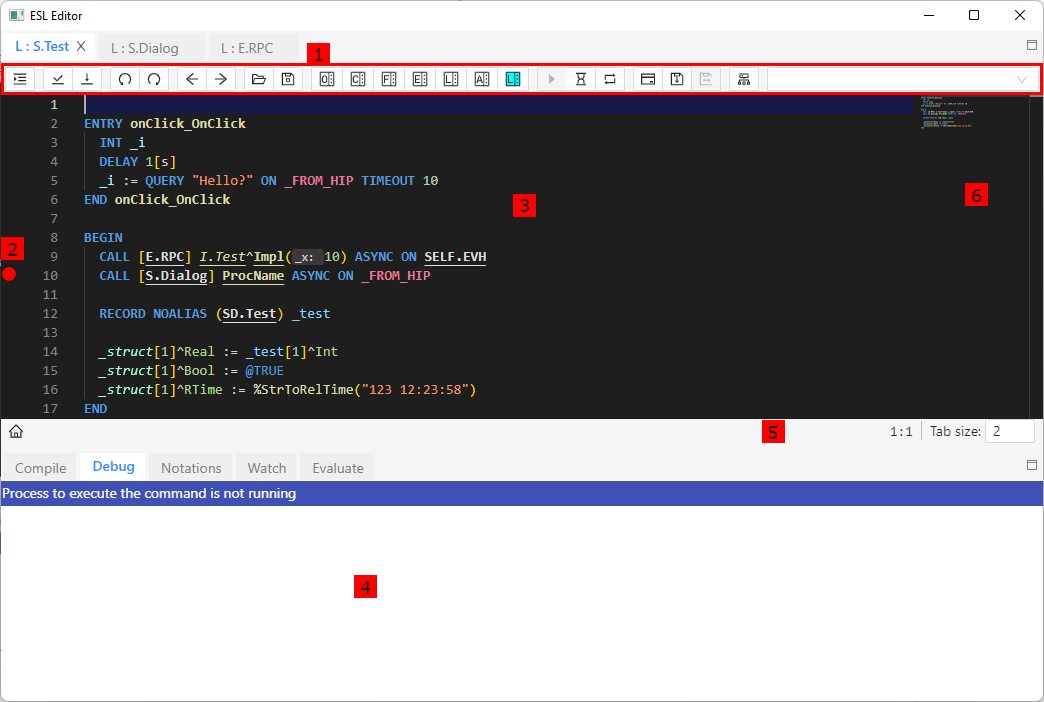Switch to the L : S.Dialog tab

tap(145, 47)
